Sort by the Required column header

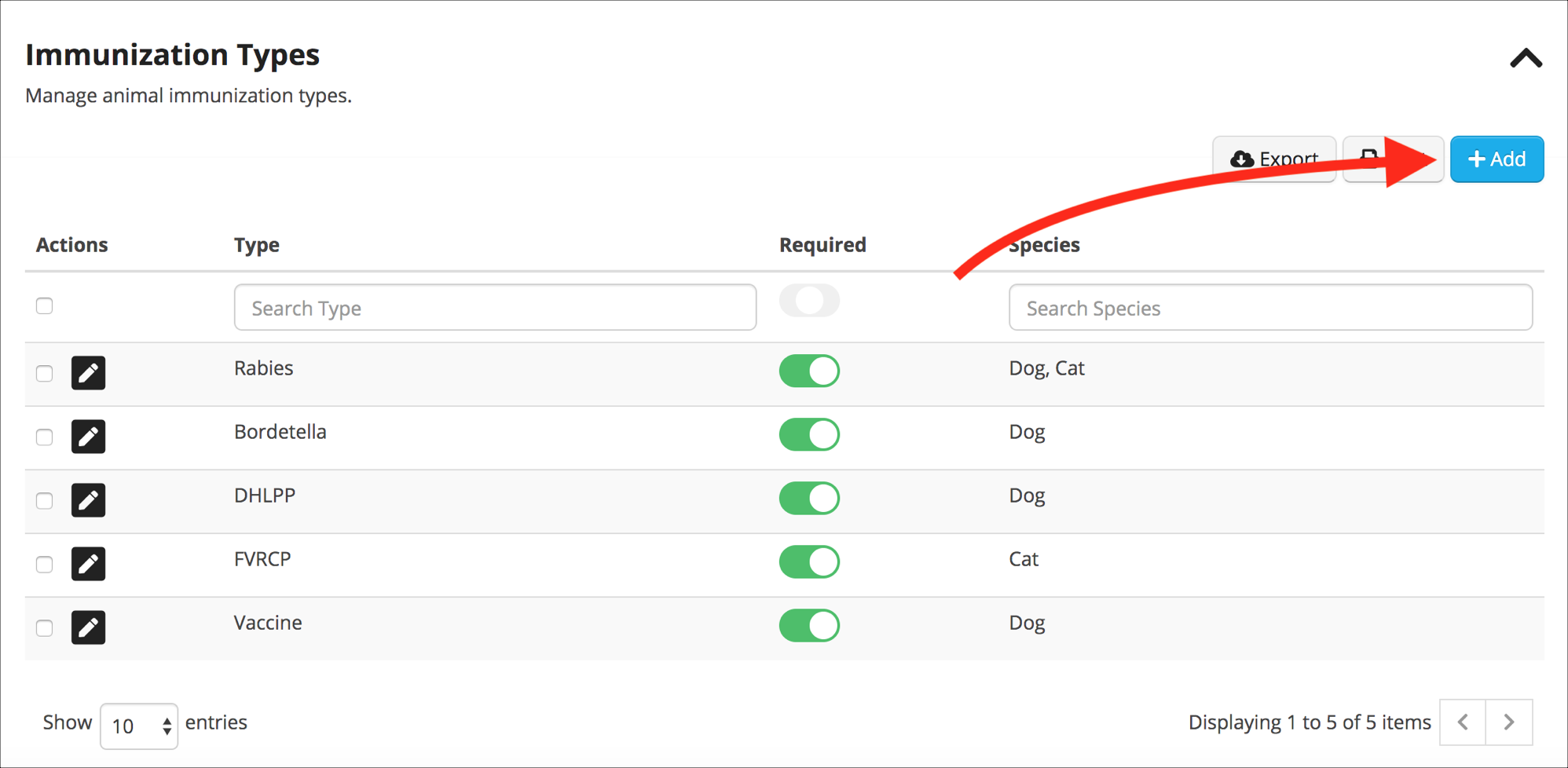point(822,245)
